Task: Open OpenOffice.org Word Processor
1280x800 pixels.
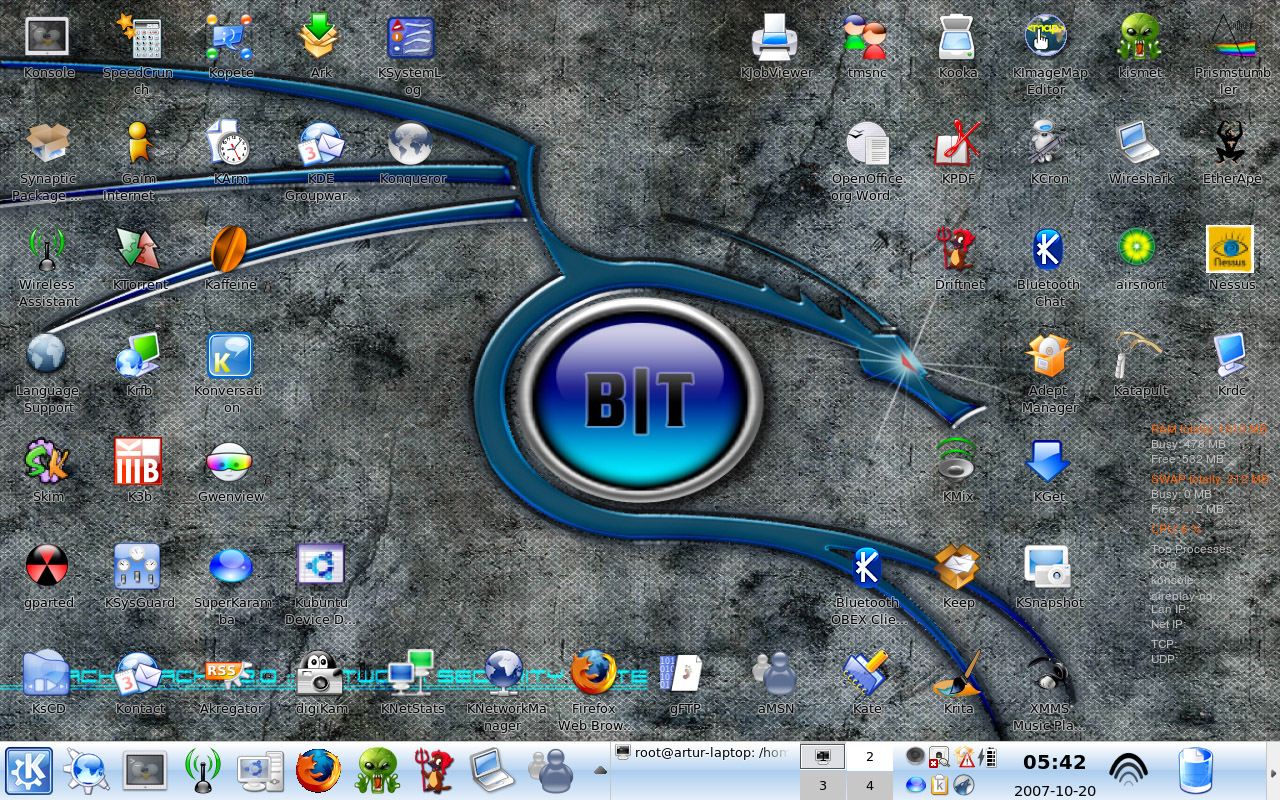Action: [x=866, y=143]
